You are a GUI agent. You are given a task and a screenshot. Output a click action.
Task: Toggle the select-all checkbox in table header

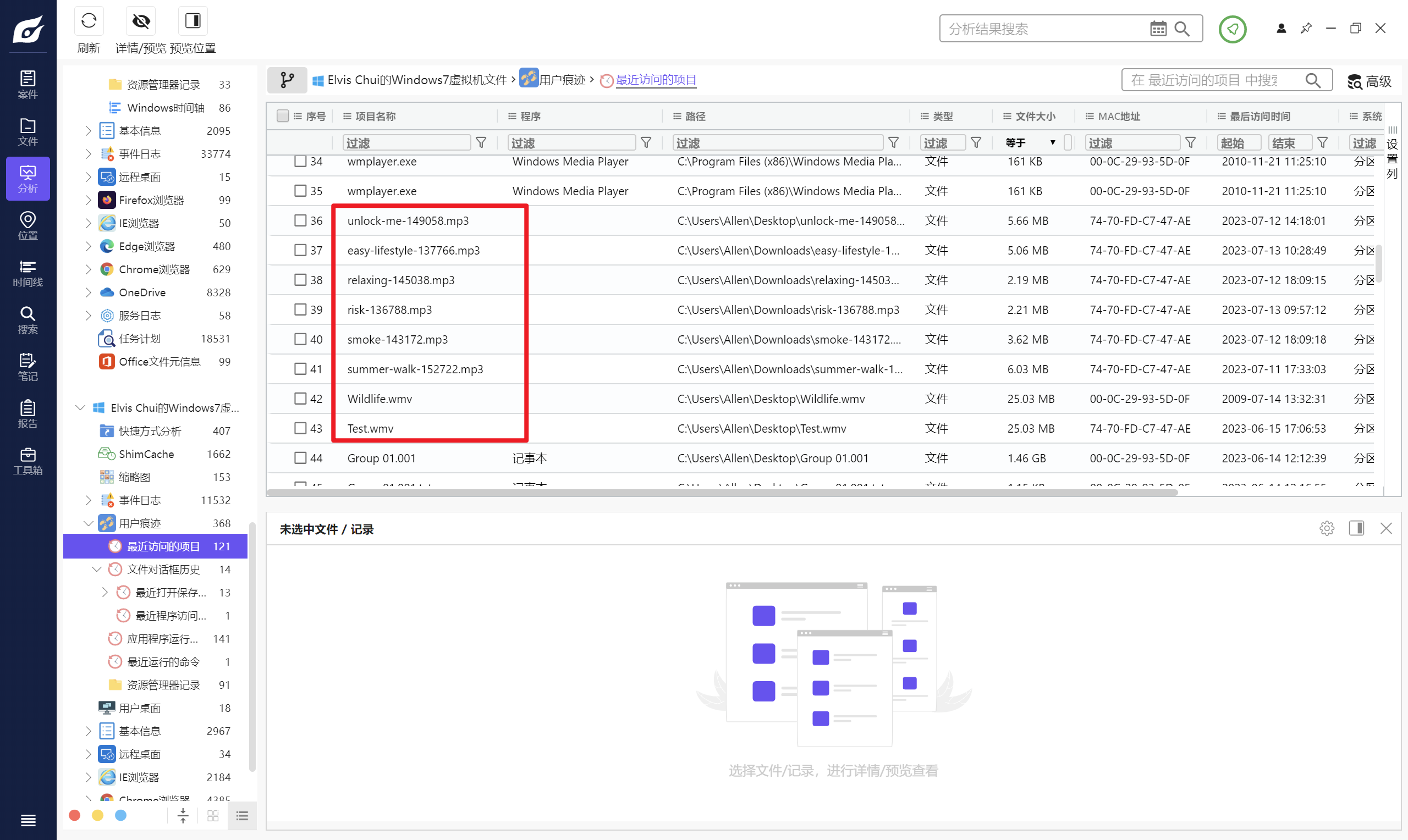pyautogui.click(x=283, y=116)
